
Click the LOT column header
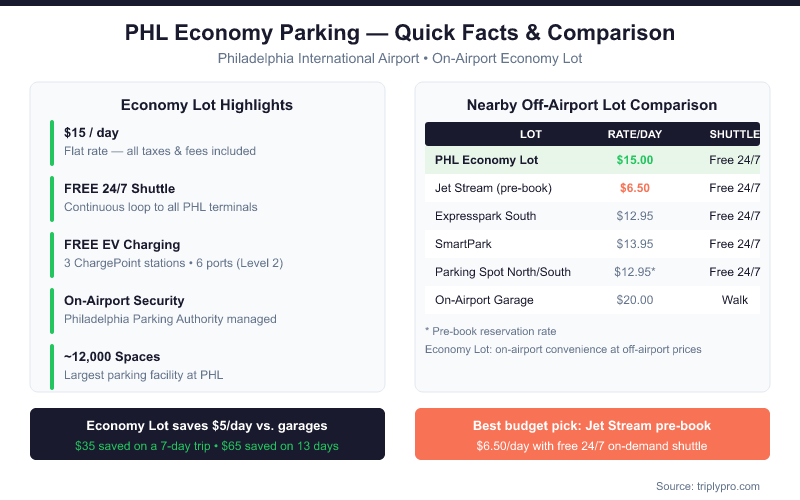tap(531, 134)
